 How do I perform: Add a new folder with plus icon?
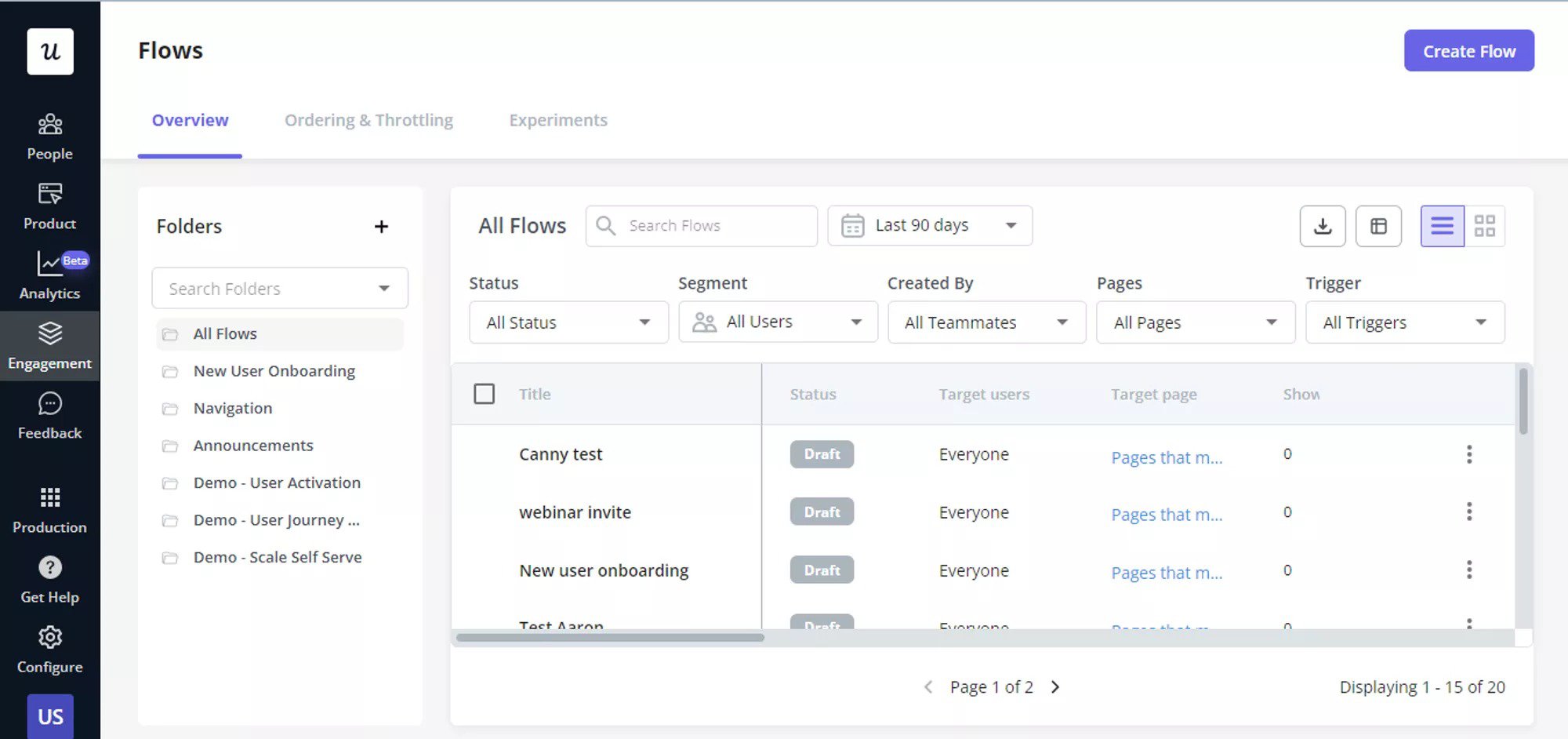pyautogui.click(x=381, y=227)
